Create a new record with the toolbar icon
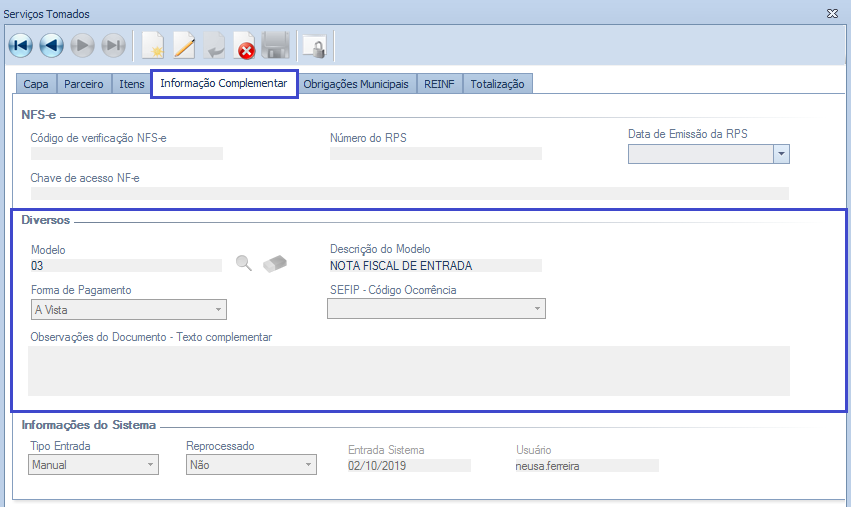 tap(153, 46)
